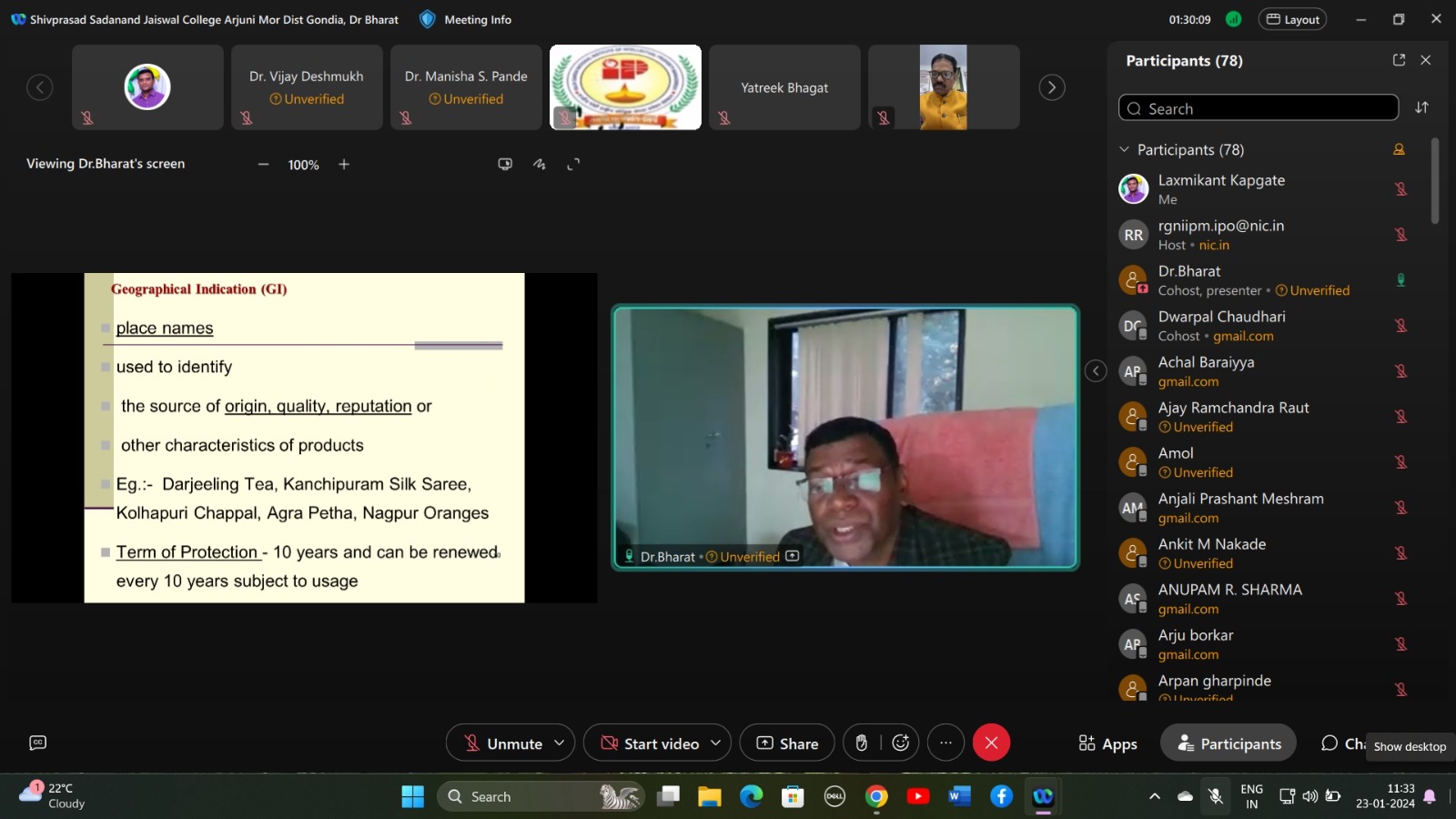This screenshot has height=819, width=1456.
Task: Collapse the Participants (78) list
Action: (1124, 149)
